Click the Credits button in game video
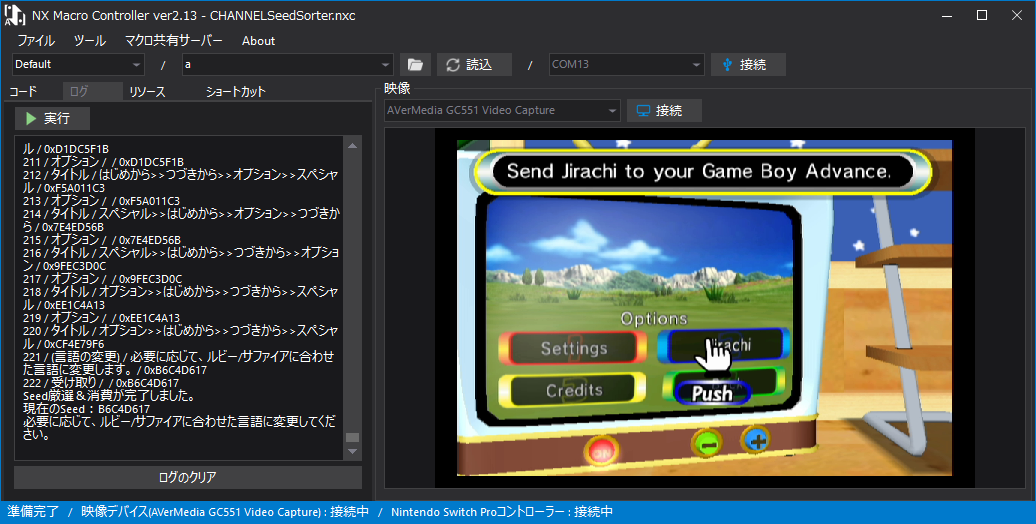The height and width of the screenshot is (524, 1036). coord(574,391)
